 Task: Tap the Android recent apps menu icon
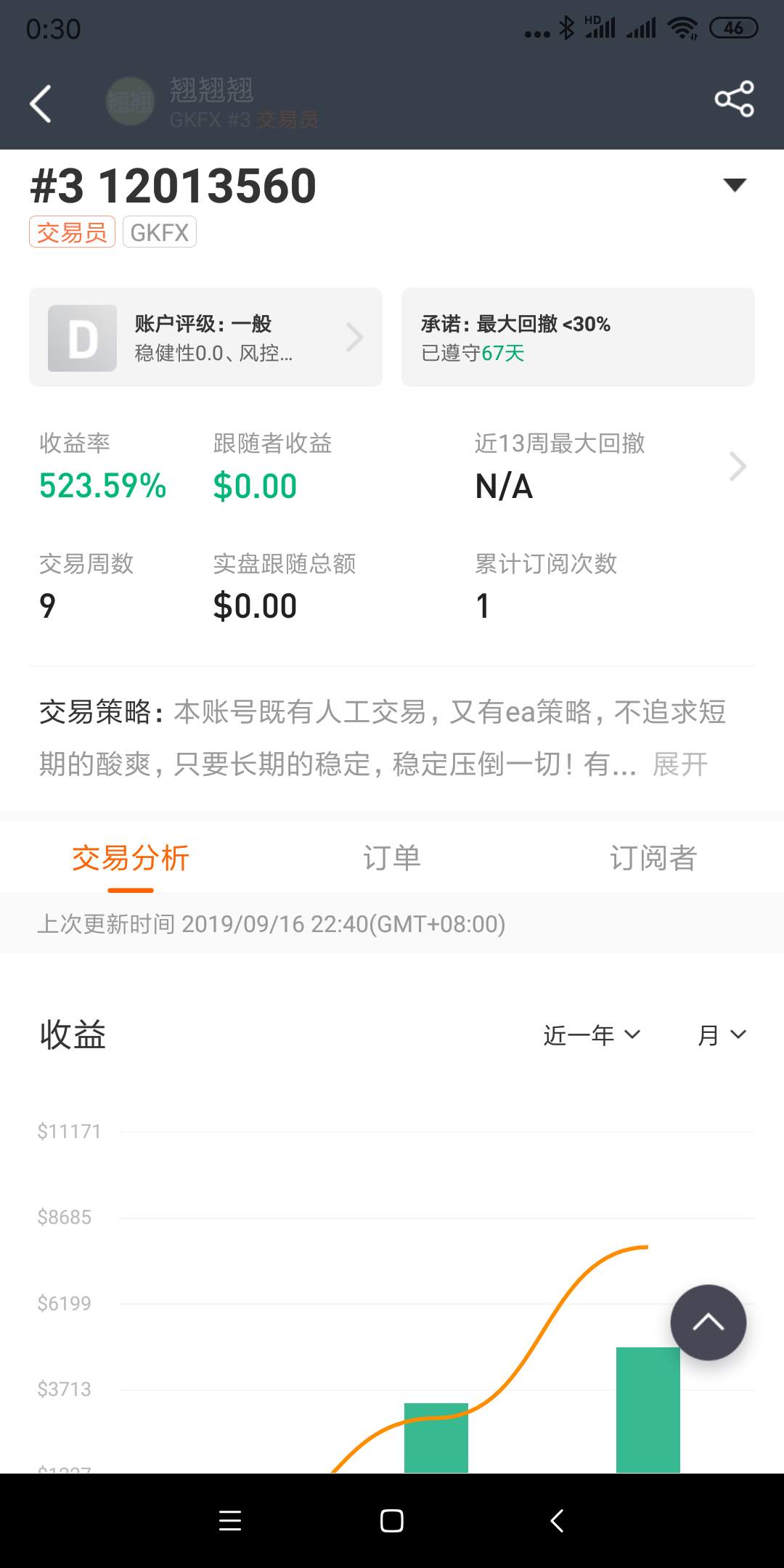(230, 1521)
